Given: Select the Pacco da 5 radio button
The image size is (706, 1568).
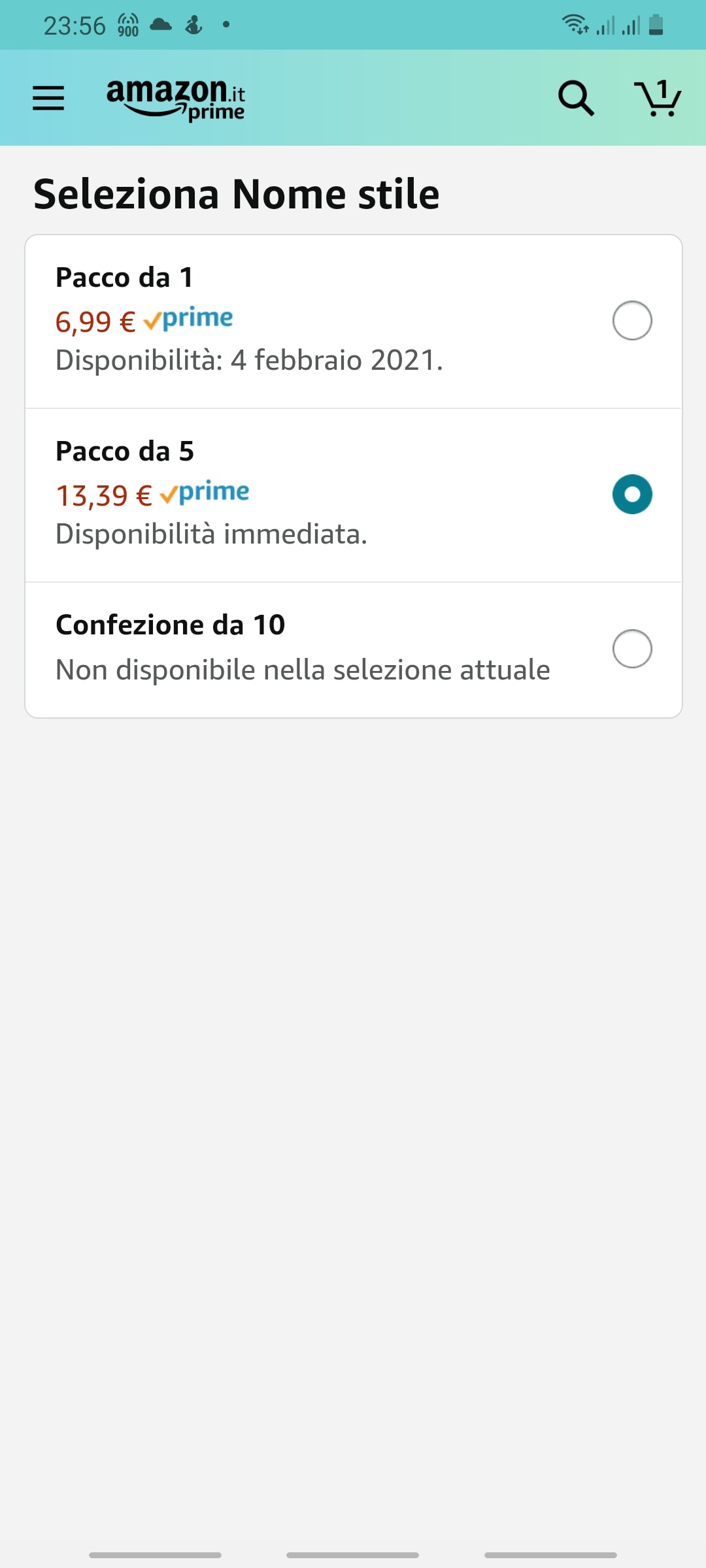Looking at the screenshot, I should [x=632, y=494].
